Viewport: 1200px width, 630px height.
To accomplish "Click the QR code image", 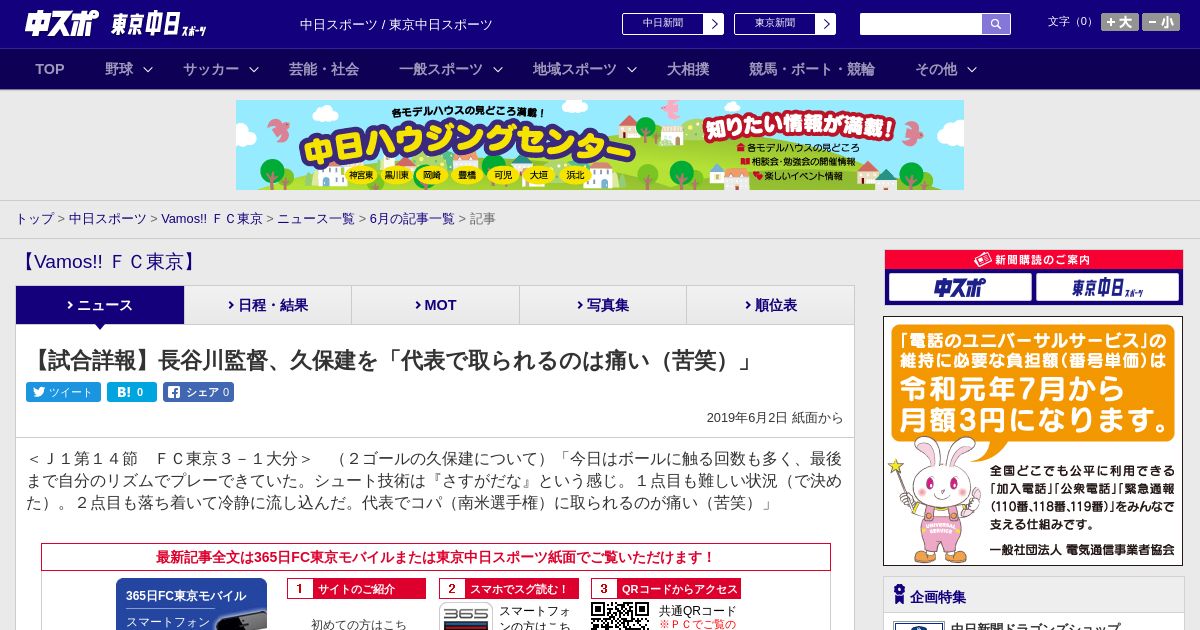I will [620, 616].
